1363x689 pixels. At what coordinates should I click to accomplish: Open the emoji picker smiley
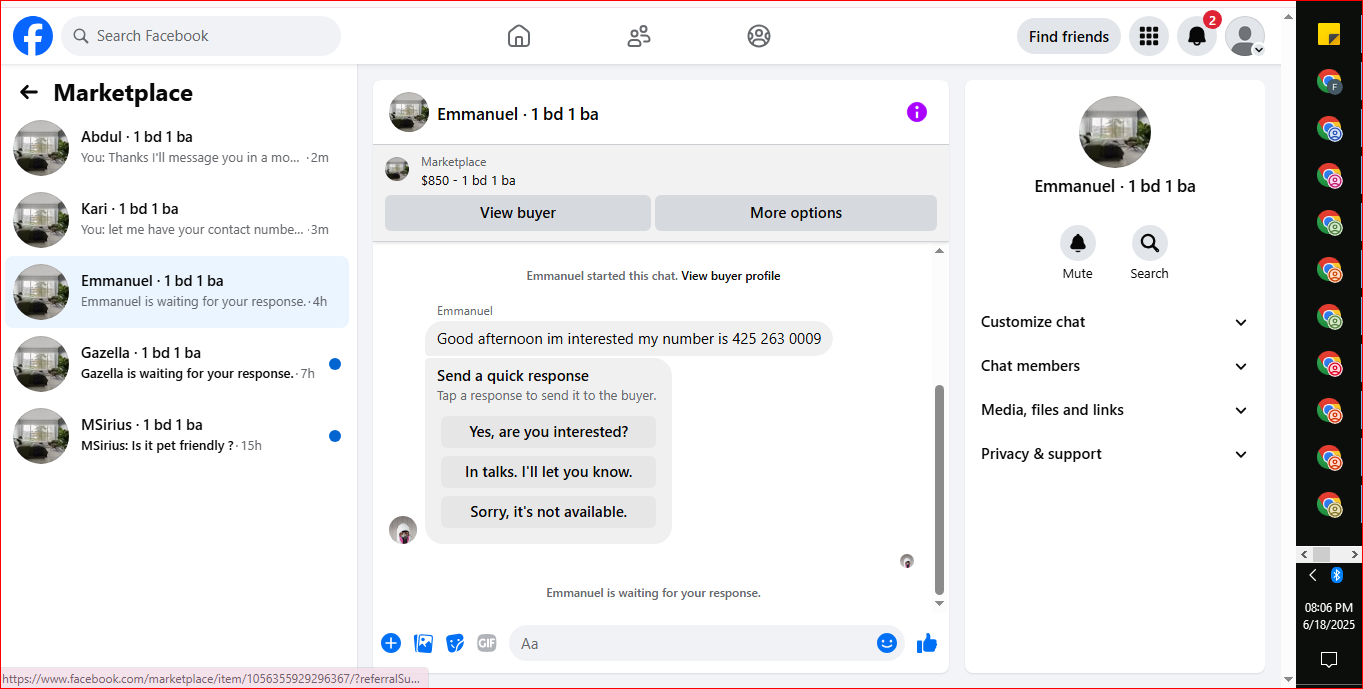[x=887, y=643]
